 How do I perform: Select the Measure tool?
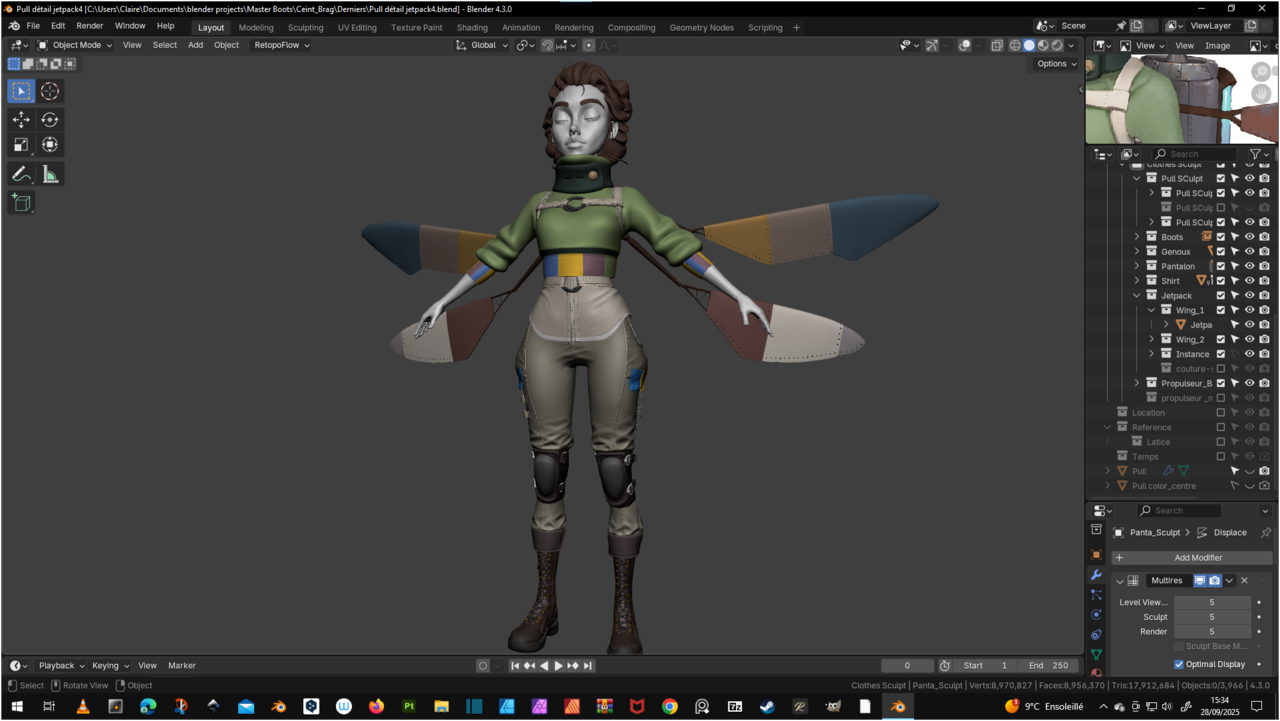[50, 175]
